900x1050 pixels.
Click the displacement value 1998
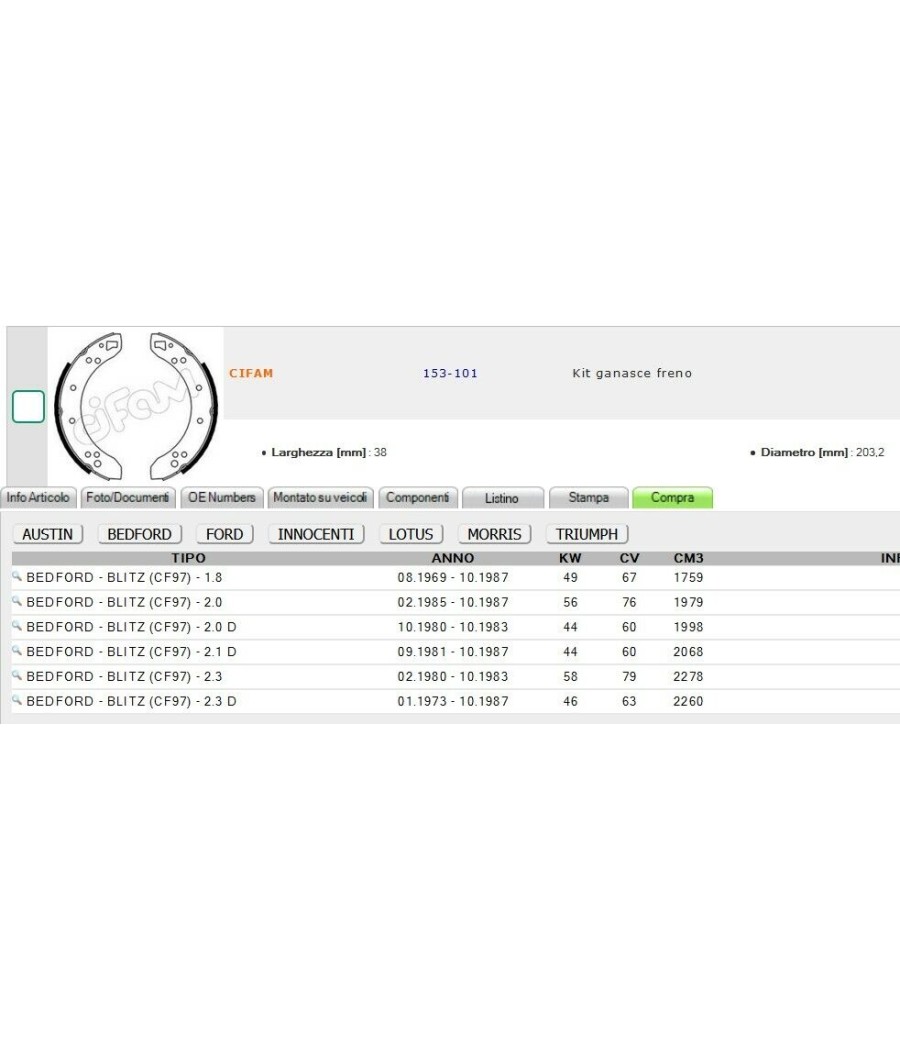688,627
